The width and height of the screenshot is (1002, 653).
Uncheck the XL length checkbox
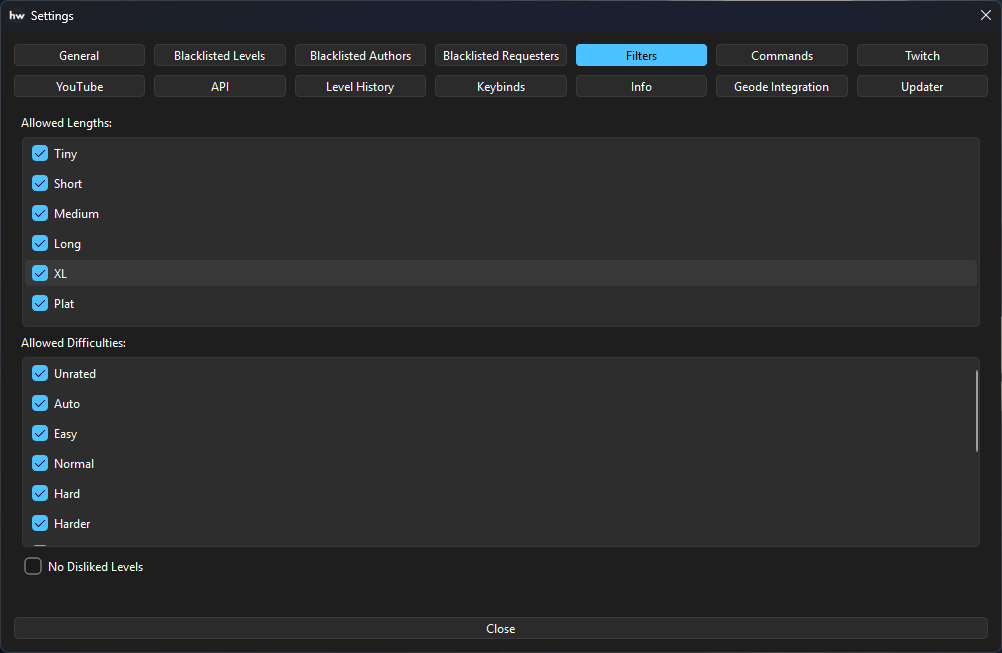tap(40, 273)
